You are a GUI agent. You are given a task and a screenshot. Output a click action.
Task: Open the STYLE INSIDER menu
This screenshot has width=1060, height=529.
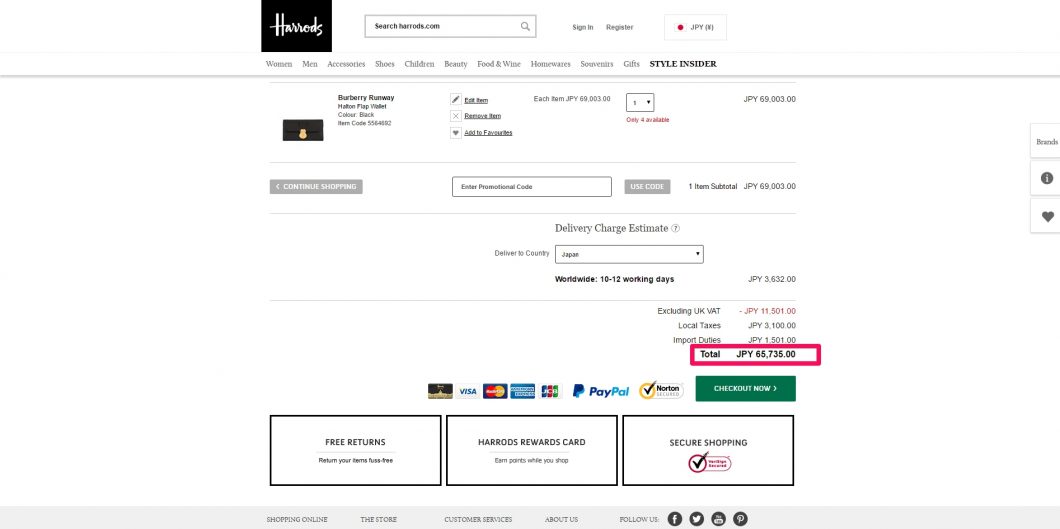point(683,64)
